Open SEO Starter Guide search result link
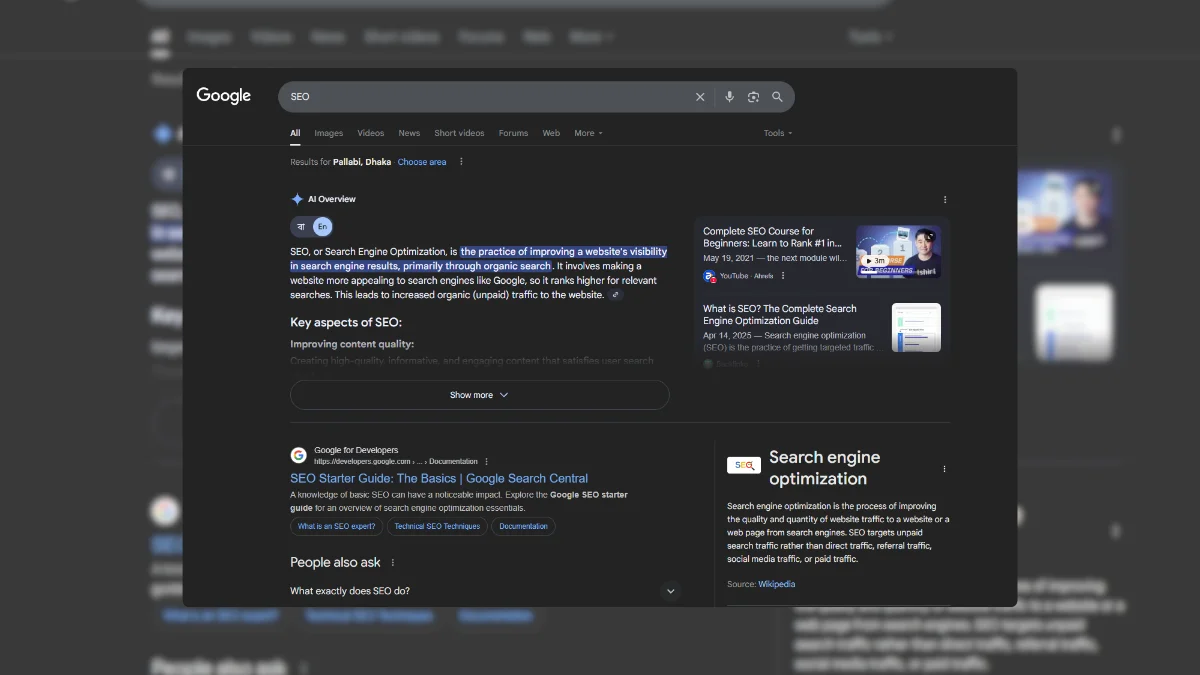Image resolution: width=1200 pixels, height=675 pixels. pyautogui.click(x=439, y=479)
